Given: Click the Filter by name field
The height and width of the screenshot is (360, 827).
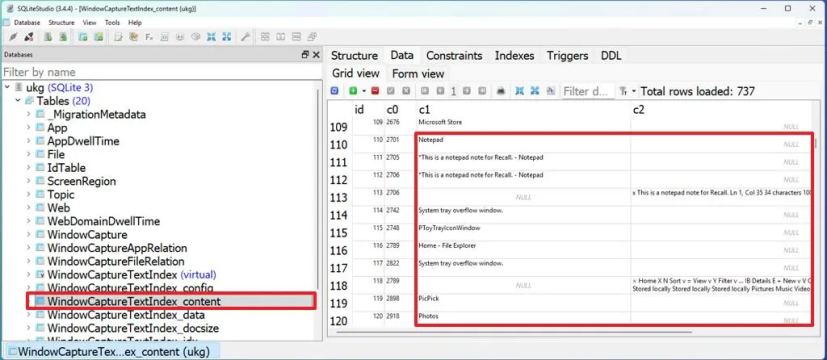Looking at the screenshot, I should tap(161, 72).
